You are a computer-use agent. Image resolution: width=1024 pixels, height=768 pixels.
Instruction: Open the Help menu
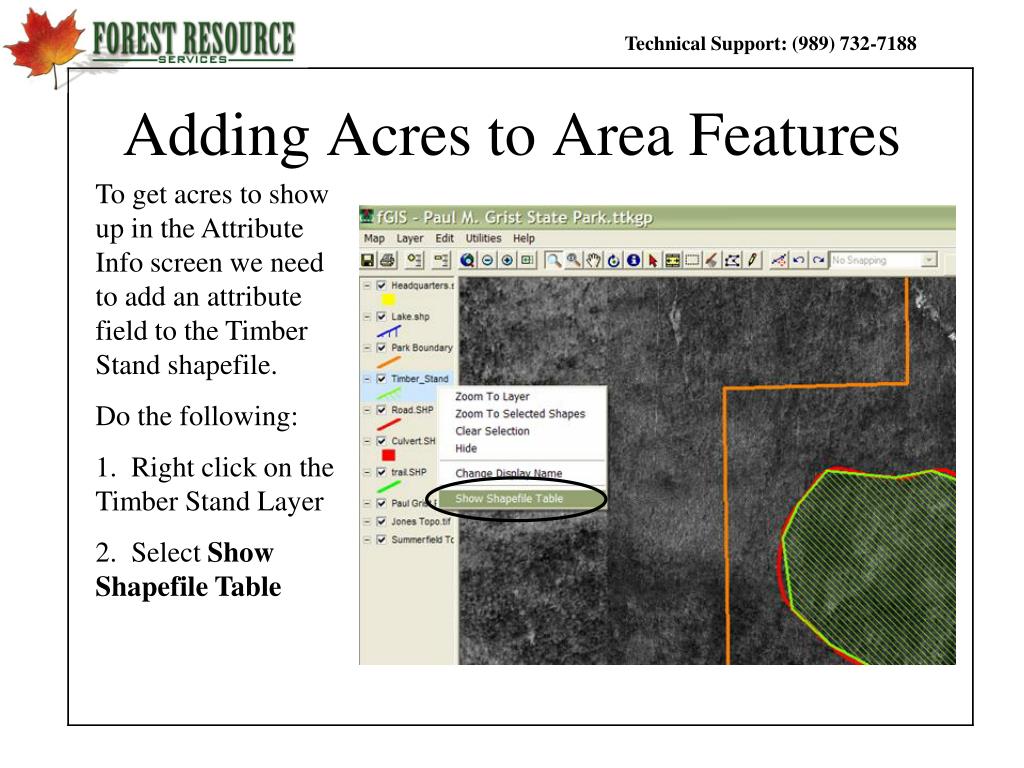[x=524, y=238]
